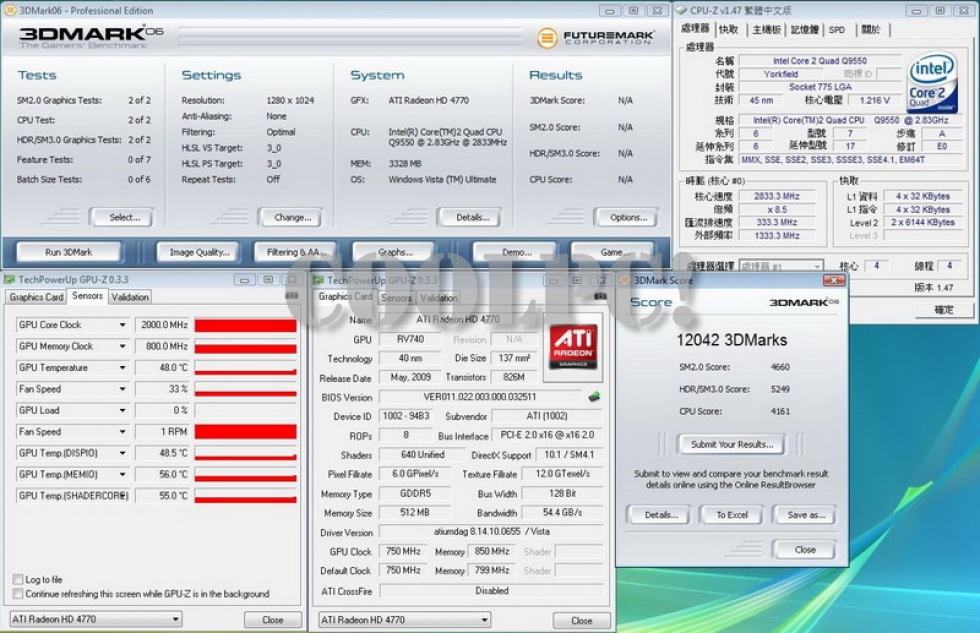Click the GPU-Z title bar icon of Sensors window
The height and width of the screenshot is (633, 980).
[10, 280]
